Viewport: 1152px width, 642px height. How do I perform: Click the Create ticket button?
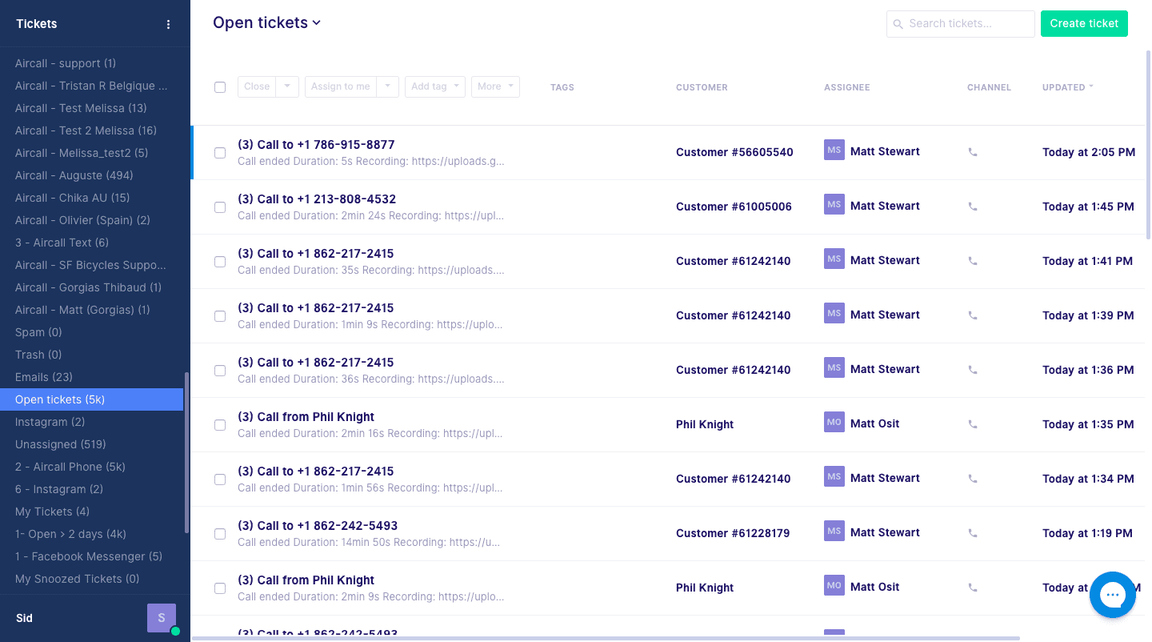1084,24
